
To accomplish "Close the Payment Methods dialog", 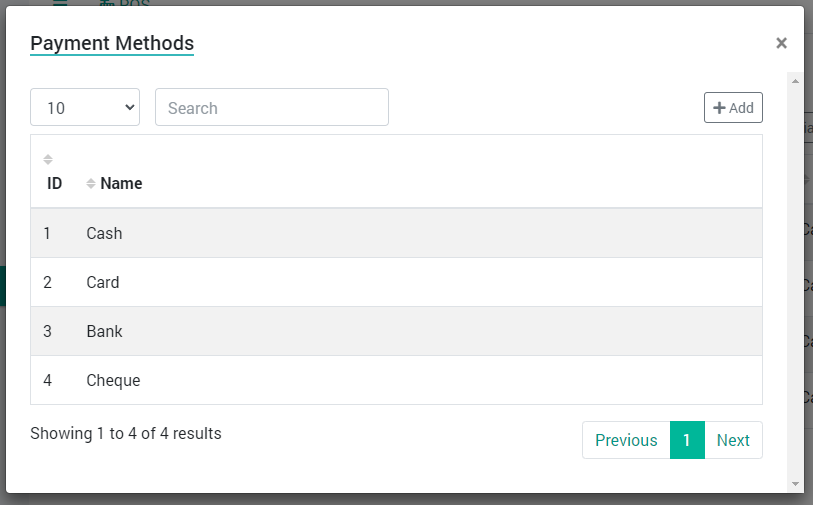I will tap(781, 43).
